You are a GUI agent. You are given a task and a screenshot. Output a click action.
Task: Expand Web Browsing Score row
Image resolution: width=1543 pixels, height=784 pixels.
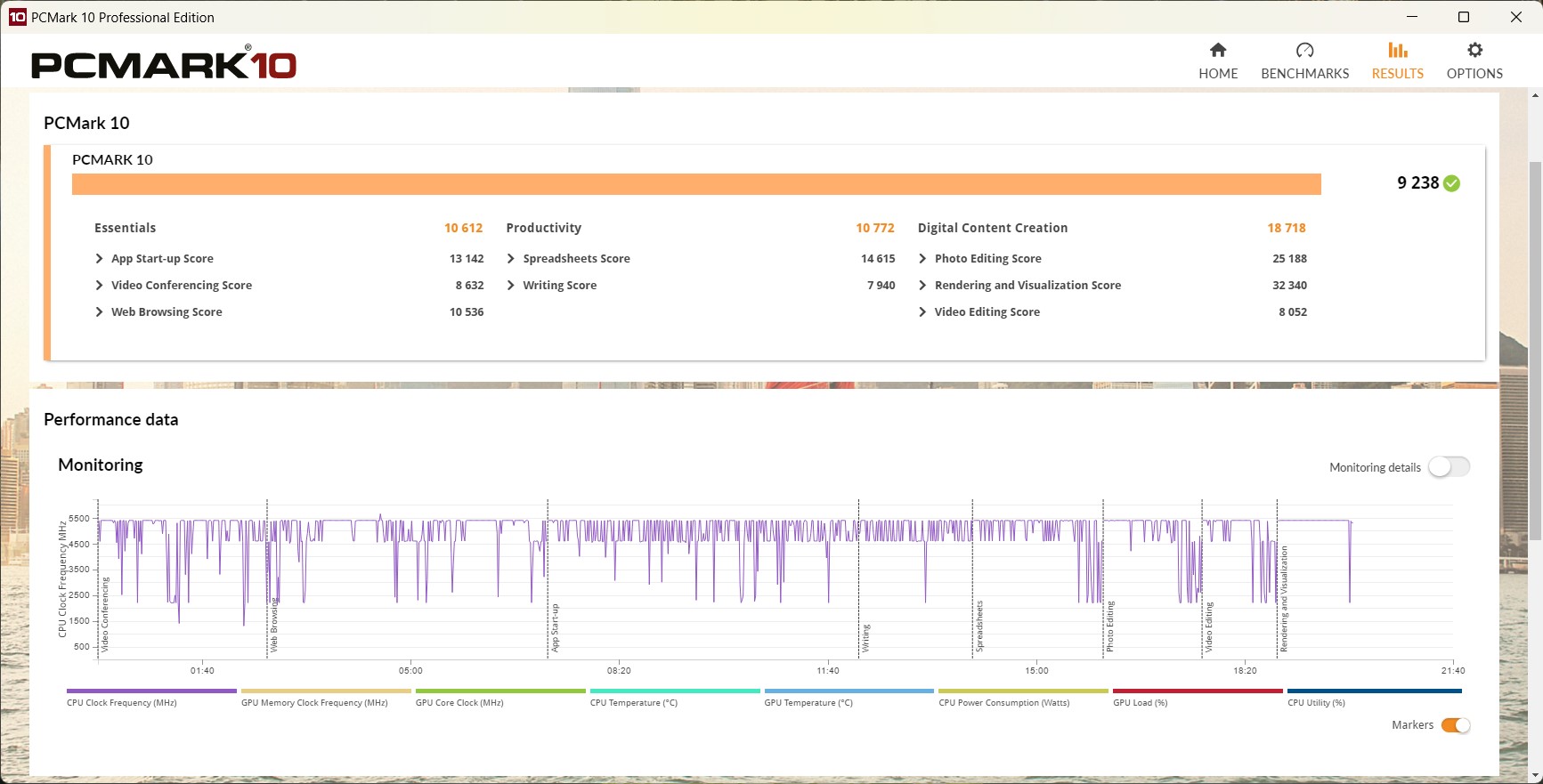click(x=99, y=312)
